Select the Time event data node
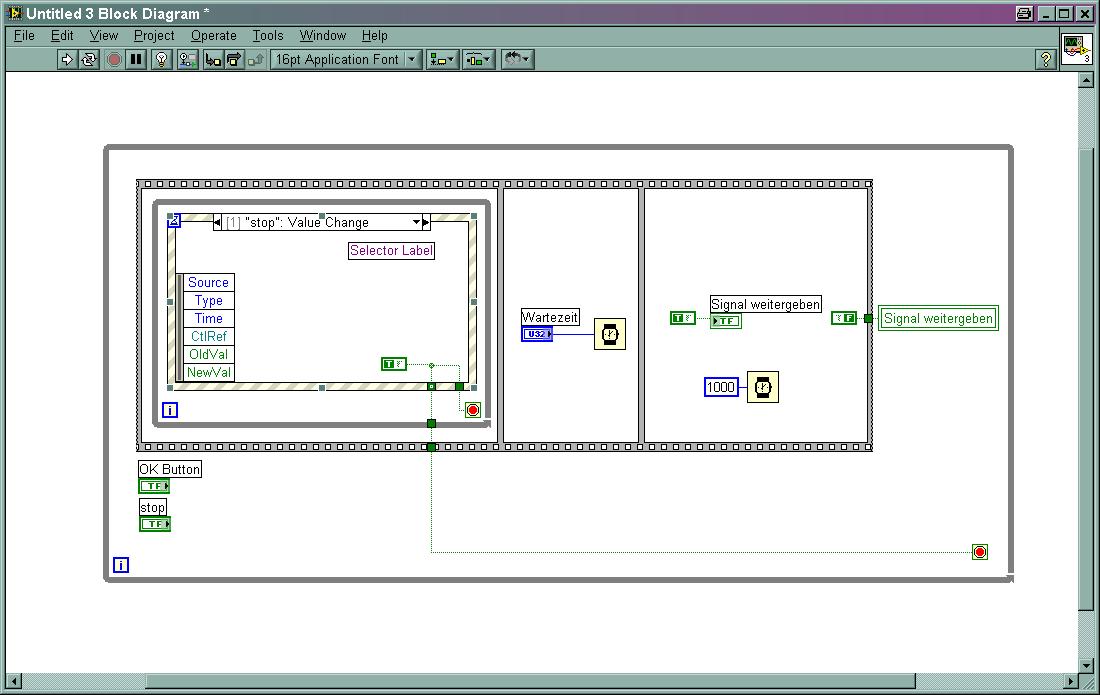Image resolution: width=1100 pixels, height=695 pixels. pyautogui.click(x=208, y=318)
